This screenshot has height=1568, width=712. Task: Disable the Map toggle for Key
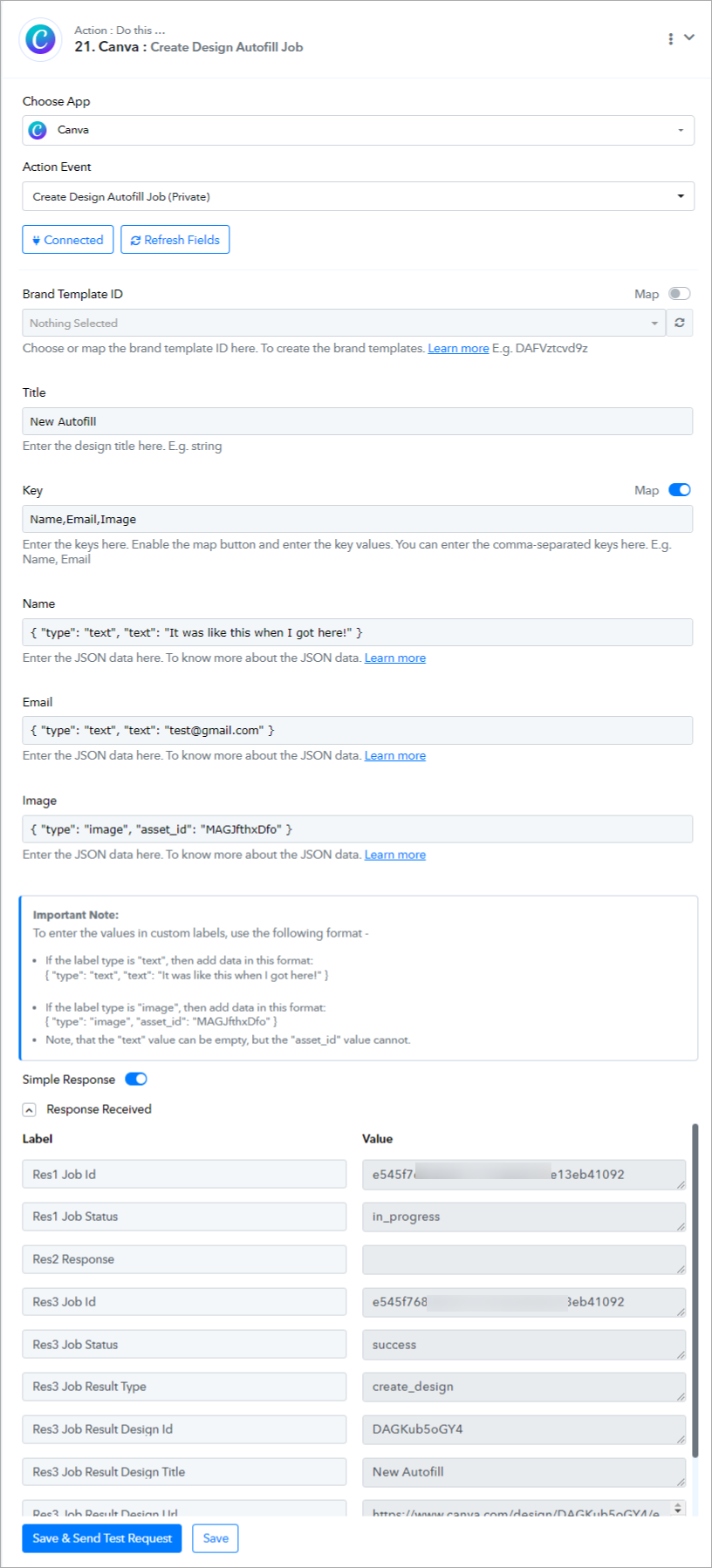[x=680, y=490]
